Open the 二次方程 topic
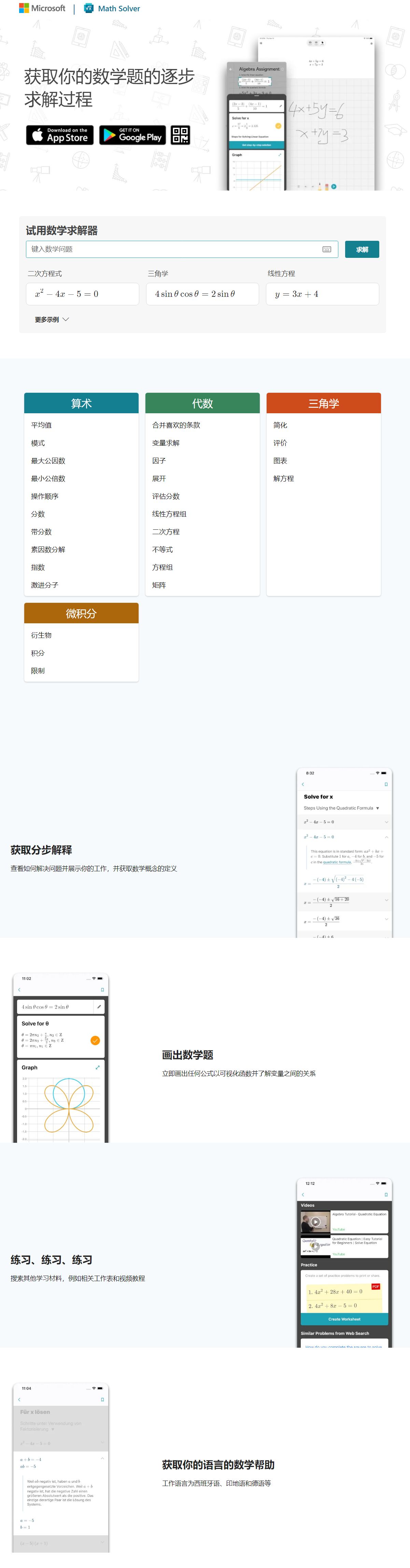This screenshot has height=1568, width=410. 166,532
